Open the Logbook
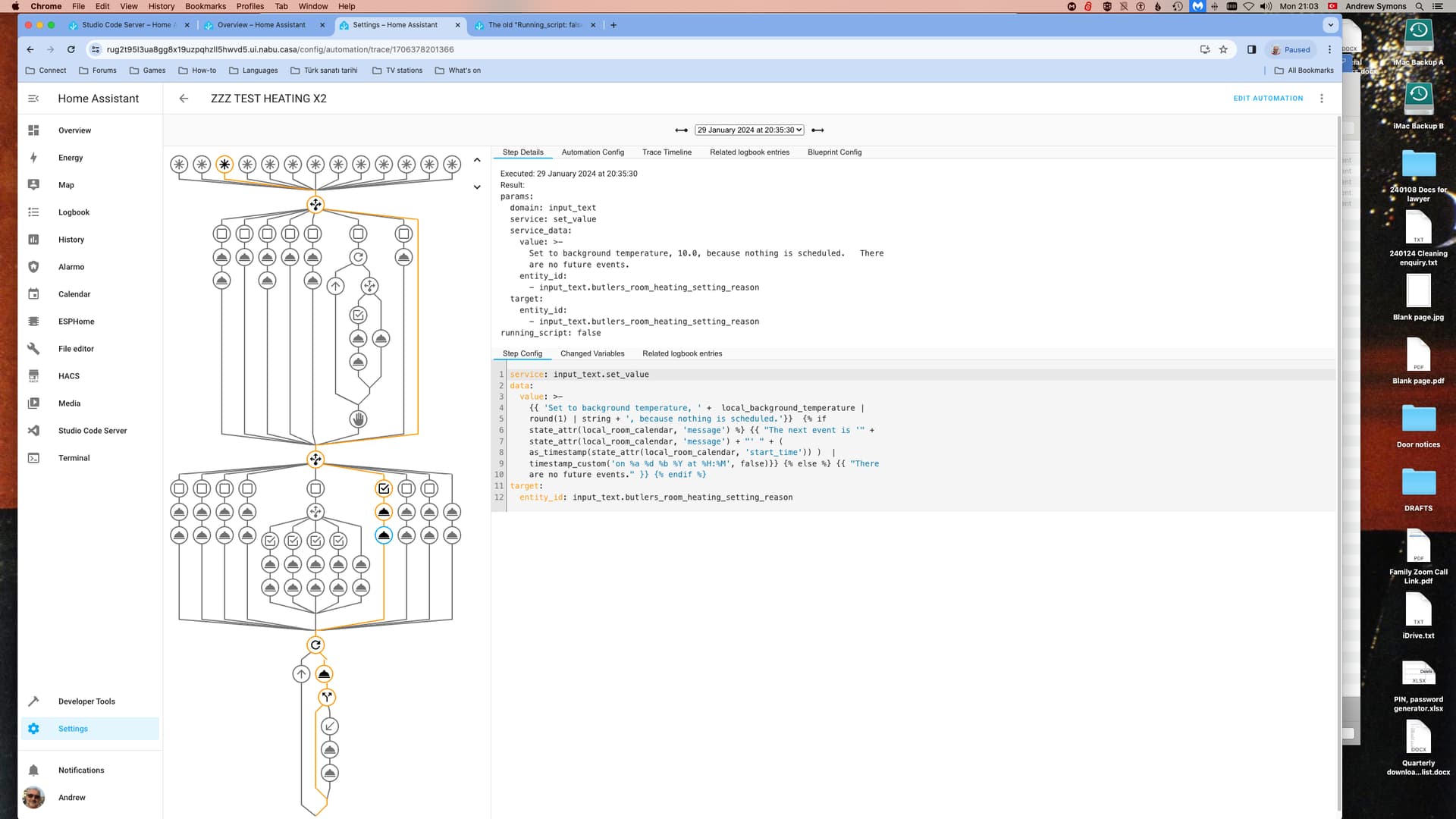1456x819 pixels. pos(74,212)
